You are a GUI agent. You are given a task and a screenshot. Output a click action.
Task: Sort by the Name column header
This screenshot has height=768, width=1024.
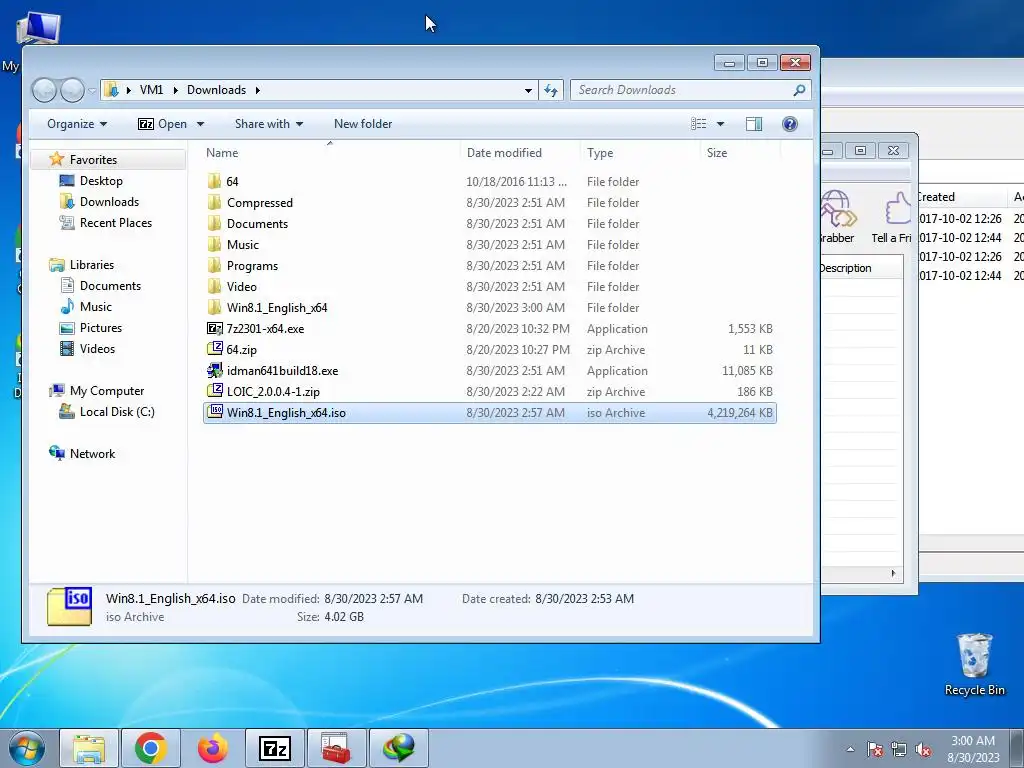[222, 153]
